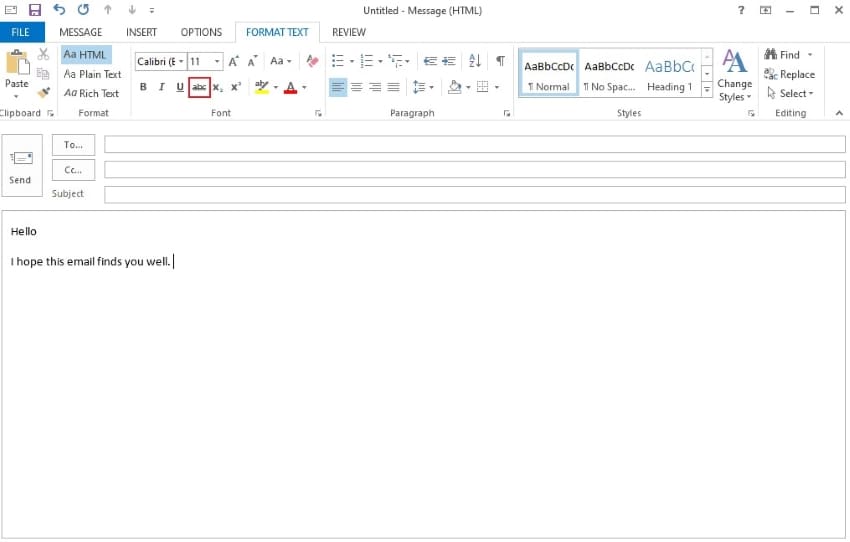Sort text with the A-Z icon
This screenshot has height=542, width=850.
pos(475,61)
